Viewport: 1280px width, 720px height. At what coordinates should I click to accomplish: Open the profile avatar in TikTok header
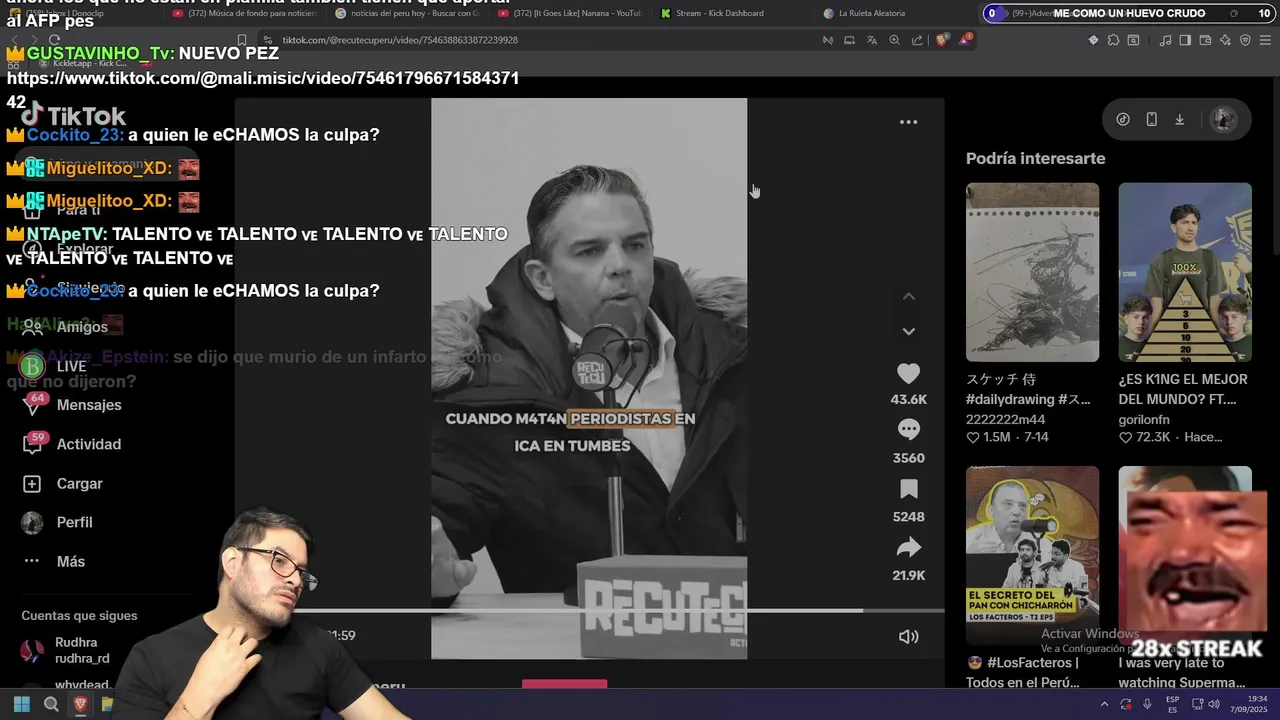[x=1223, y=119]
